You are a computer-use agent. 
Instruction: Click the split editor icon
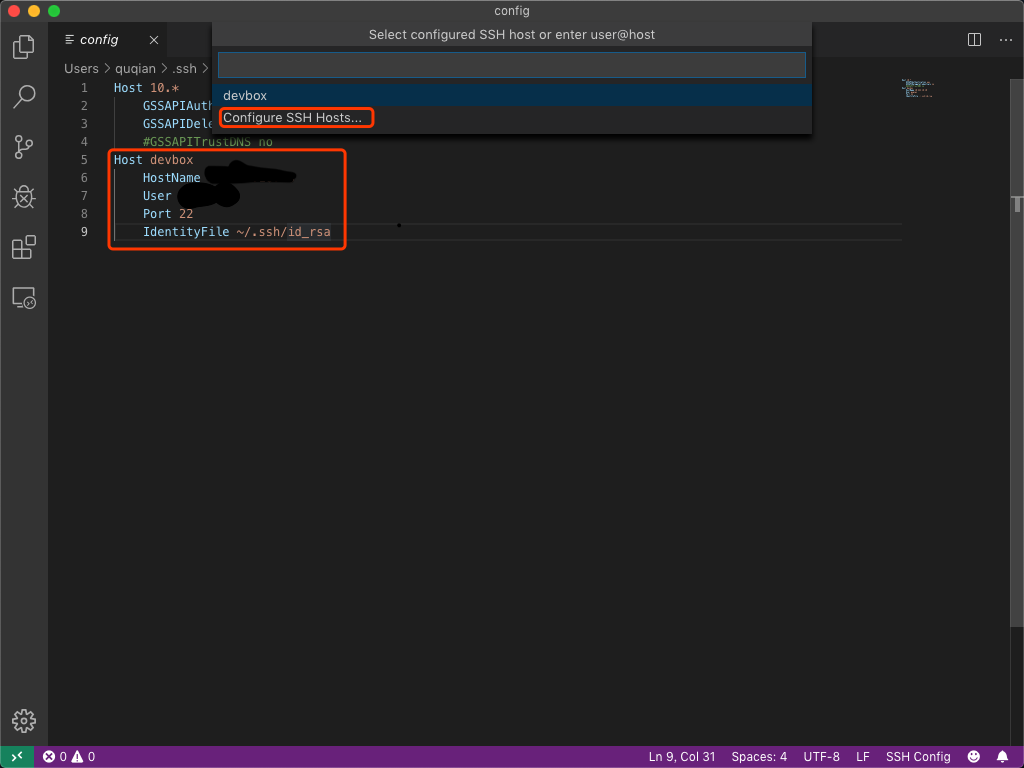(974, 40)
